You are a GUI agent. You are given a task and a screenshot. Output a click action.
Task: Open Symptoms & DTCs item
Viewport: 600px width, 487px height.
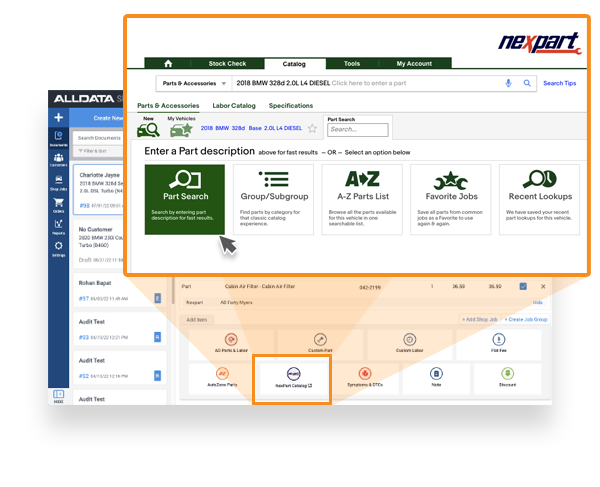pyautogui.click(x=365, y=378)
